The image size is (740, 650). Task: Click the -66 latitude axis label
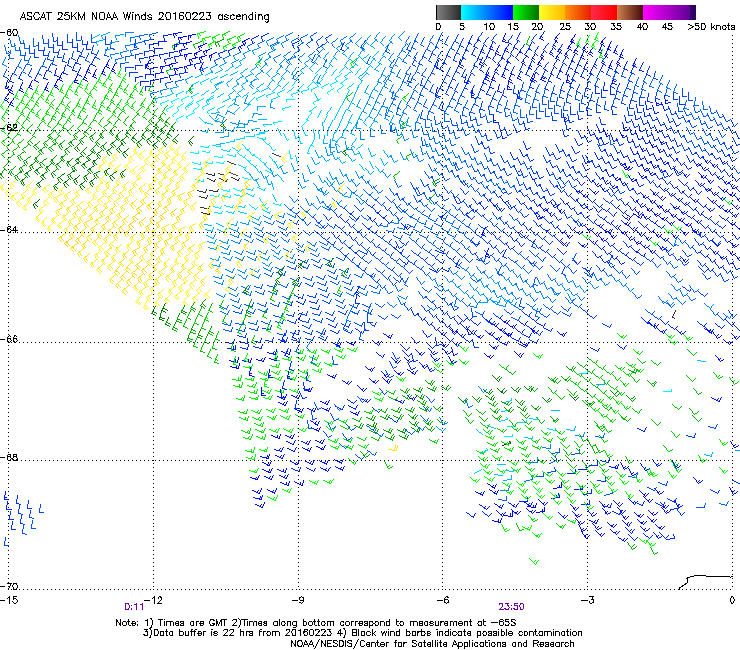pyautogui.click(x=10, y=339)
